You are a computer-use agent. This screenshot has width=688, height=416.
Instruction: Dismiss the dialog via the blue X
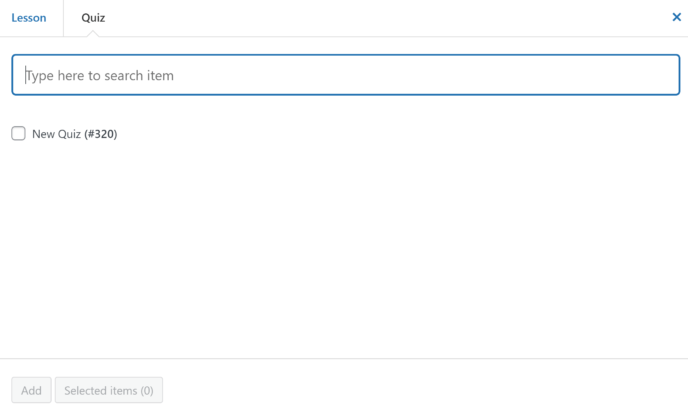(676, 17)
